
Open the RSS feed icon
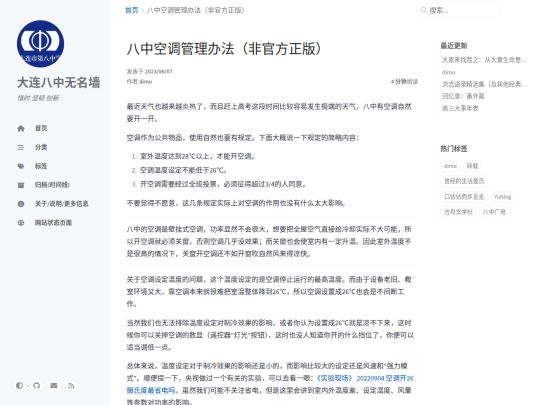pyautogui.click(x=71, y=385)
